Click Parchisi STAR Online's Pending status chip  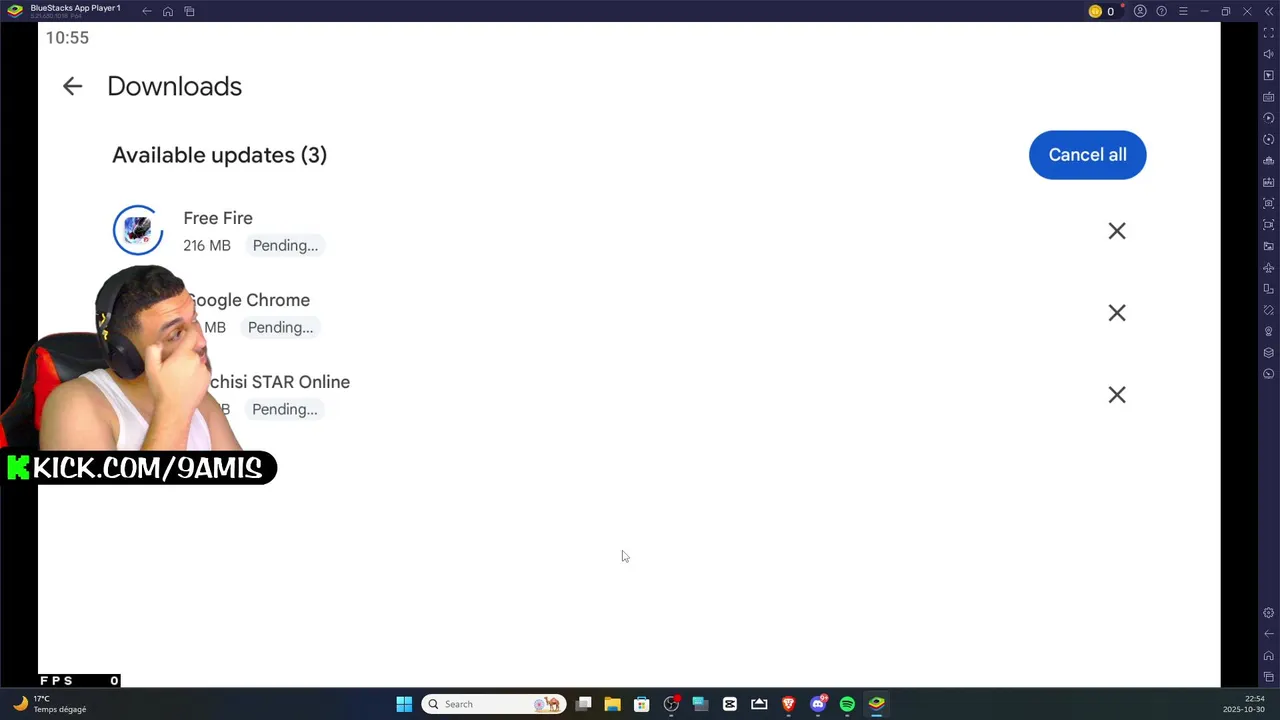pyautogui.click(x=284, y=410)
